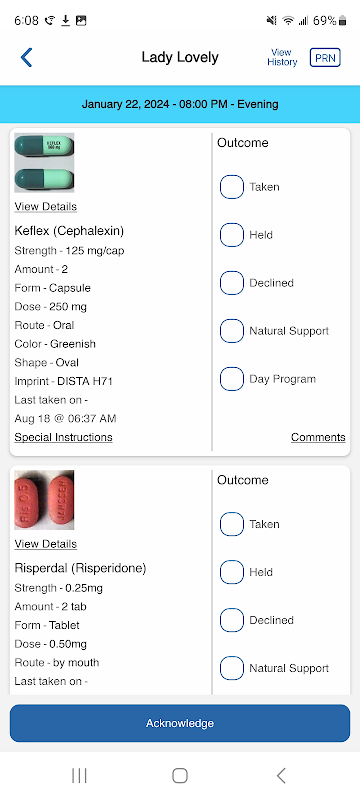Mark Risperdal as Declined
360x800 pixels.
tap(232, 620)
